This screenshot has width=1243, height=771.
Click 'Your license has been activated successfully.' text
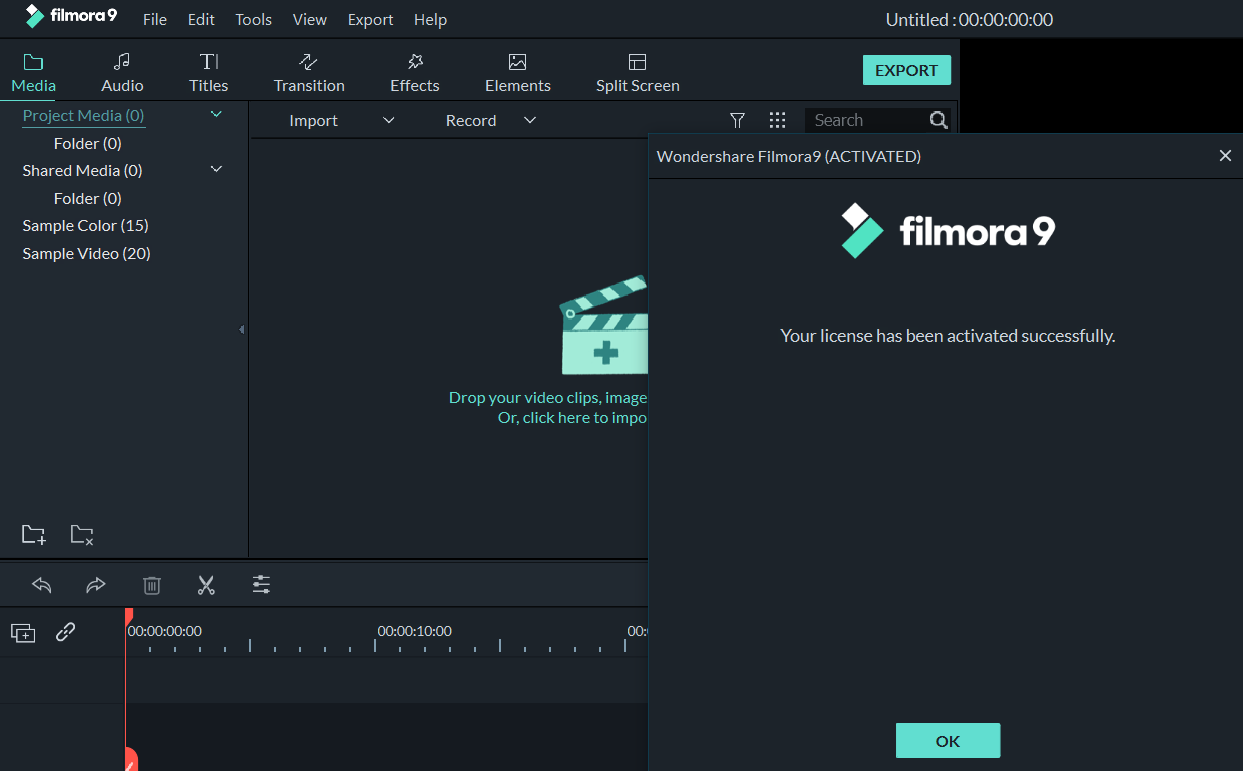[x=947, y=336]
